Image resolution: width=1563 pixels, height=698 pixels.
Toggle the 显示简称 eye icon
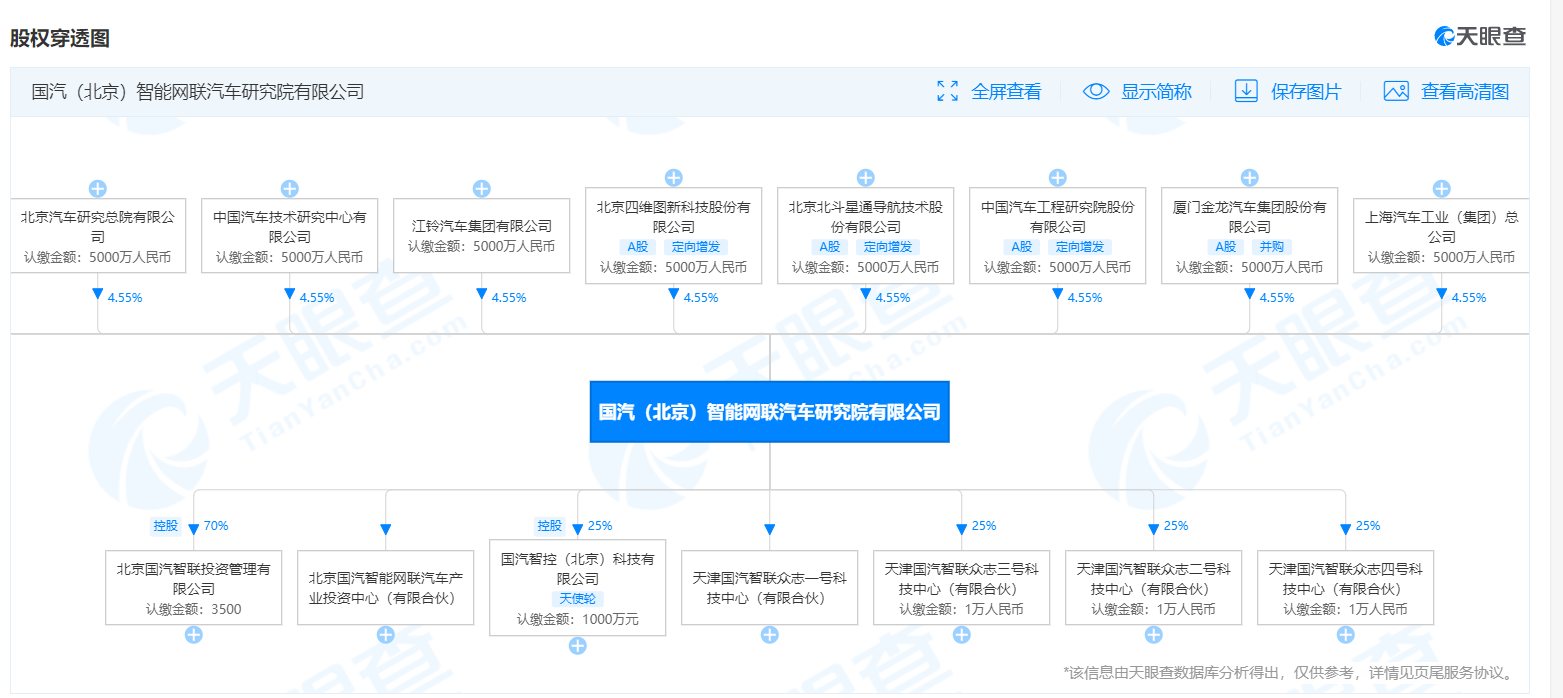pyautogui.click(x=1096, y=91)
